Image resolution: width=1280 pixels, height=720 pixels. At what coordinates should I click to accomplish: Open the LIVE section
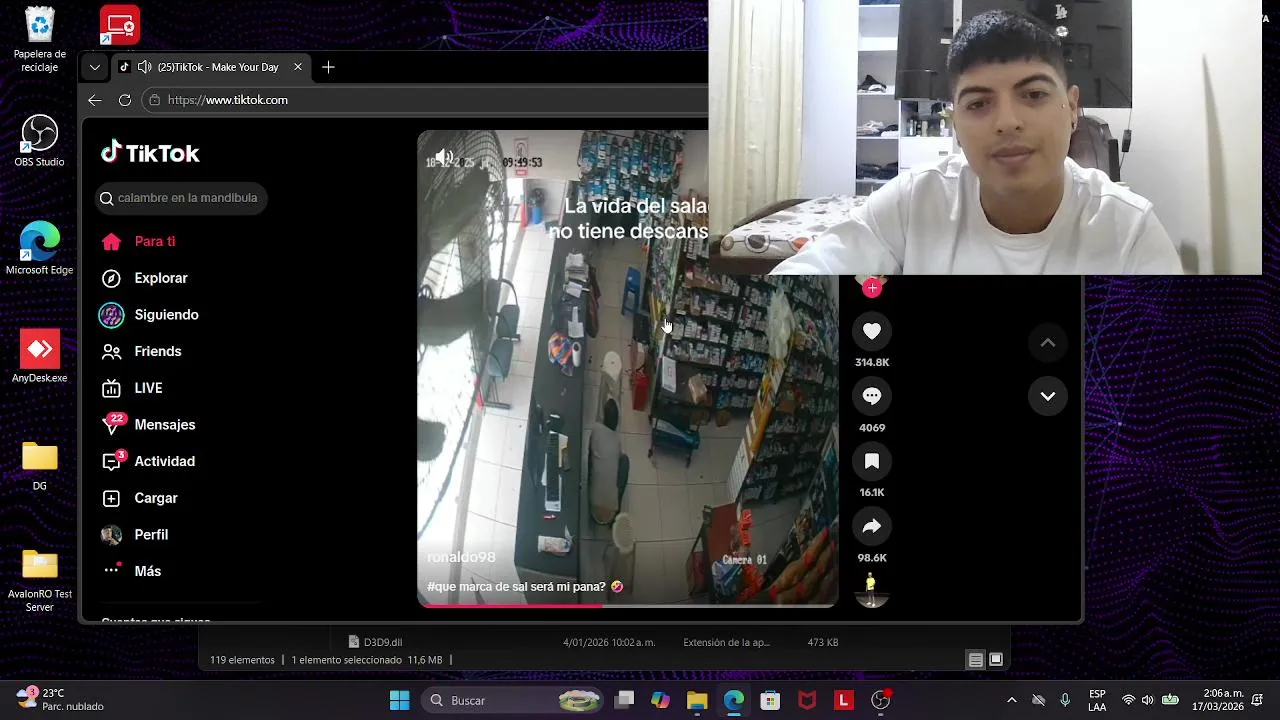pos(148,388)
